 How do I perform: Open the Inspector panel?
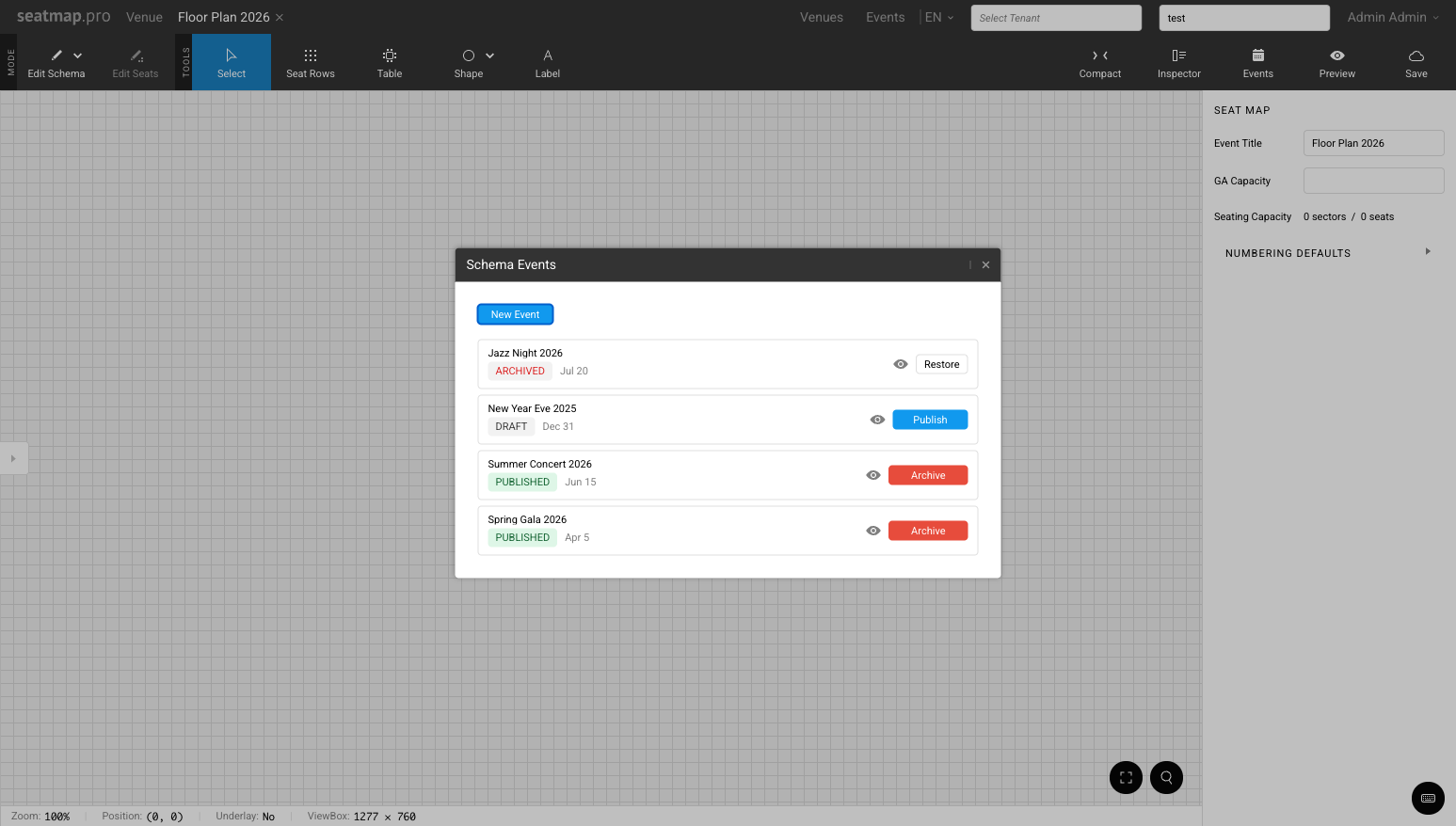point(1178,62)
